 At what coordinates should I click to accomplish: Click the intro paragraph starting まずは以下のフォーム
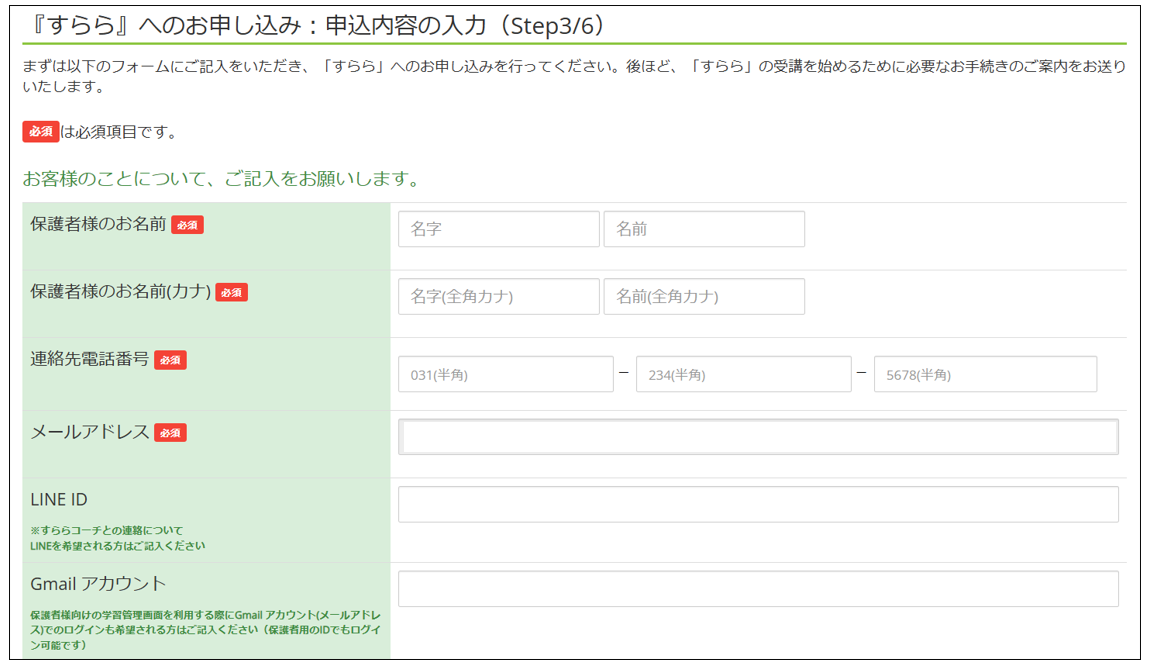coord(574,76)
